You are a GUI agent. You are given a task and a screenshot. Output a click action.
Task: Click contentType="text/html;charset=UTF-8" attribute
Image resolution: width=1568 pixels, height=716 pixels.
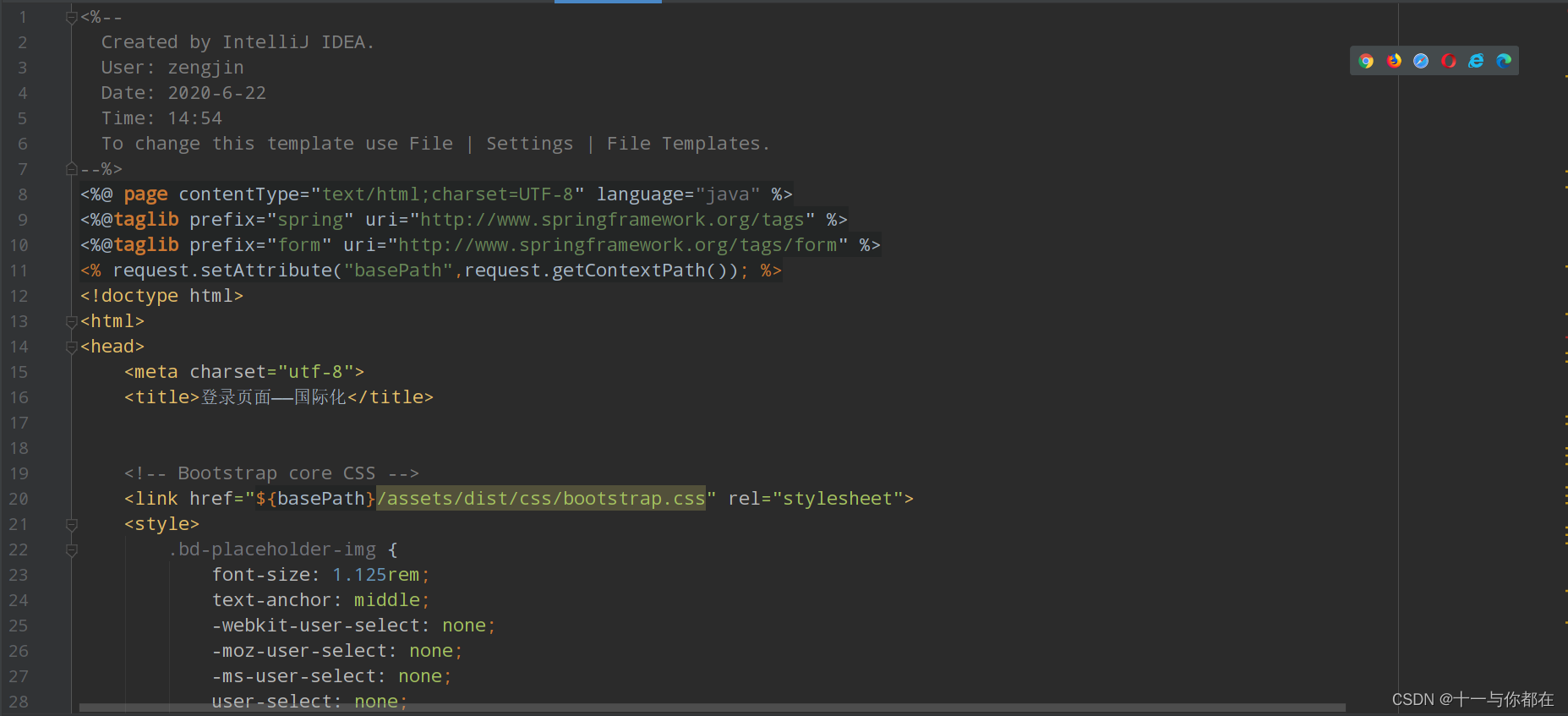[381, 194]
